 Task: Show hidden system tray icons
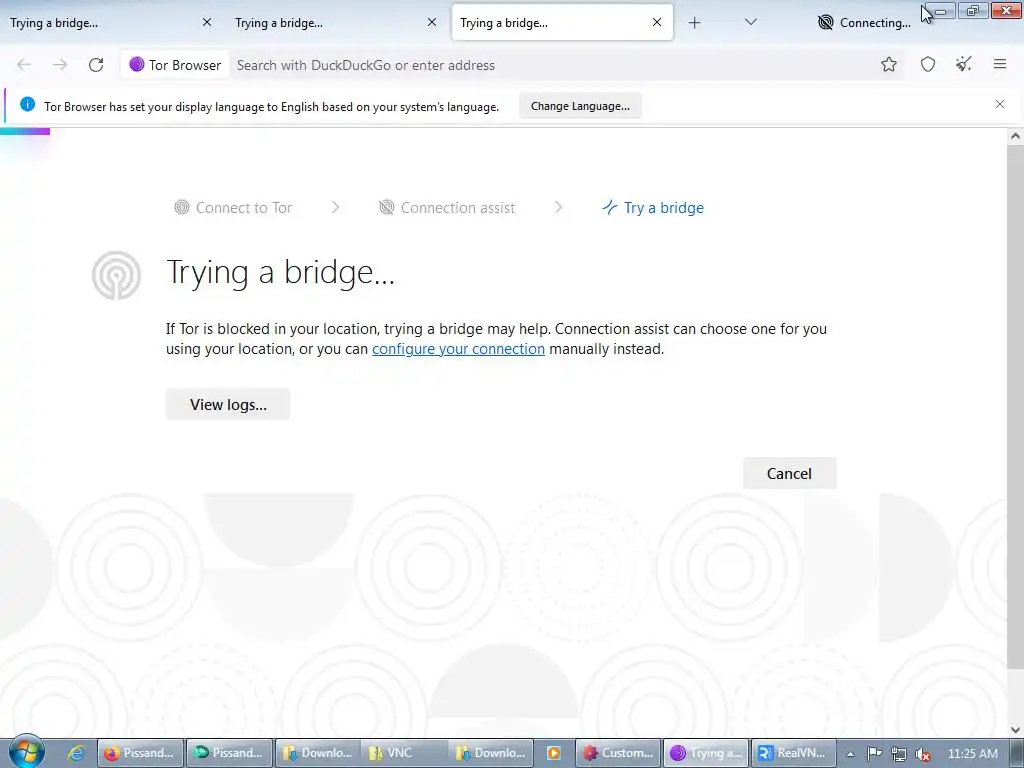(x=850, y=754)
